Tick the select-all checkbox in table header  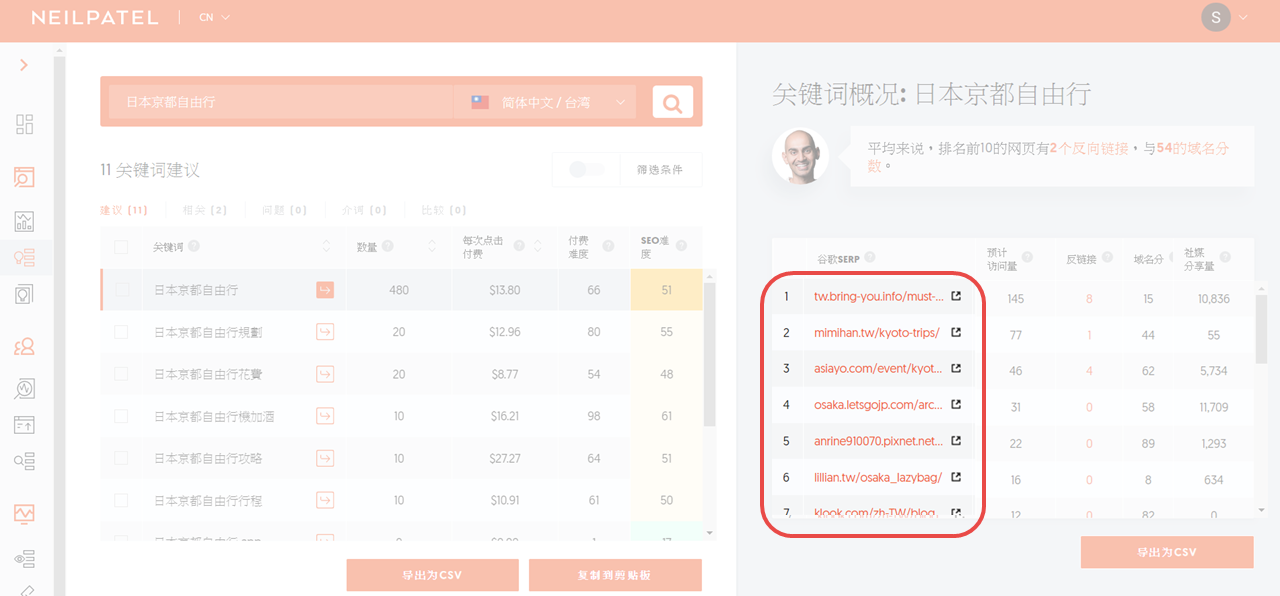pyautogui.click(x=121, y=247)
